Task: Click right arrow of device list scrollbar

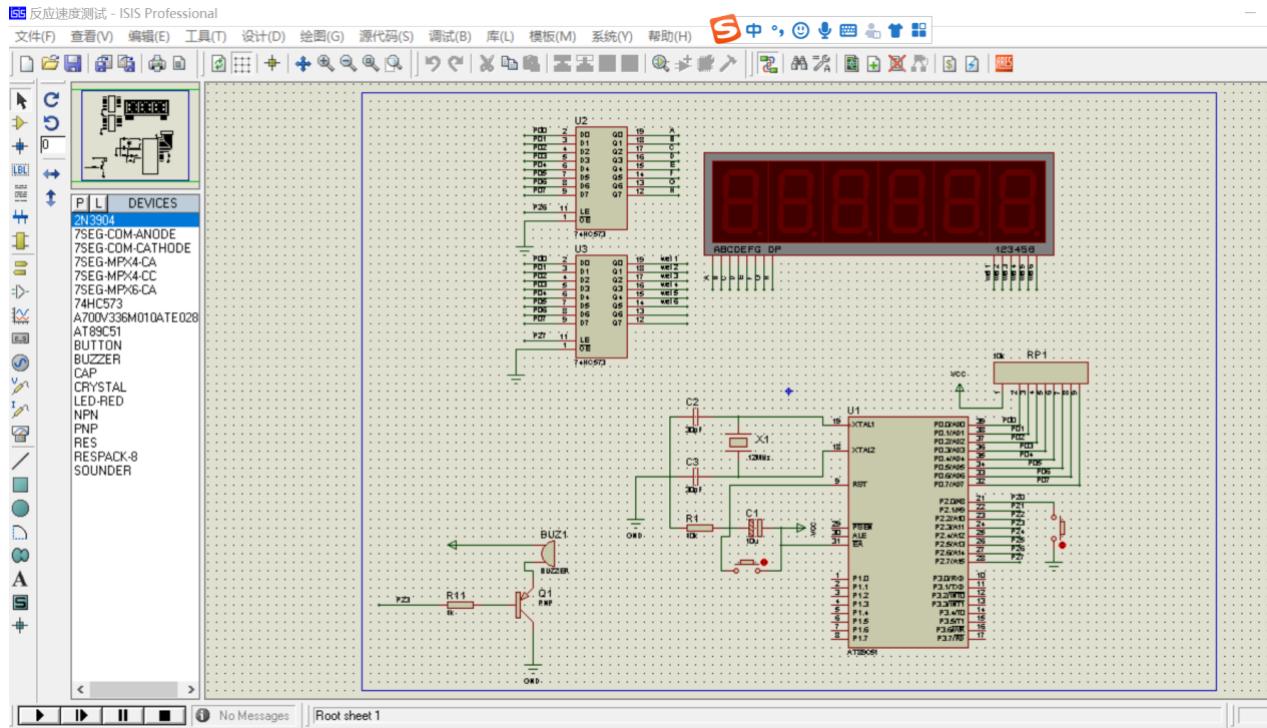Action: [x=190, y=689]
